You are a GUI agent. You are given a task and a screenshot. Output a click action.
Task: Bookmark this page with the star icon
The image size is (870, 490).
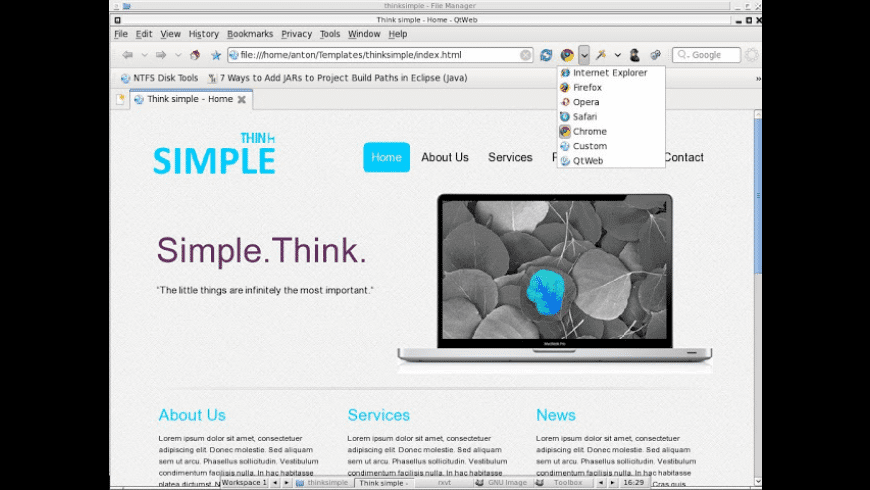tap(216, 55)
